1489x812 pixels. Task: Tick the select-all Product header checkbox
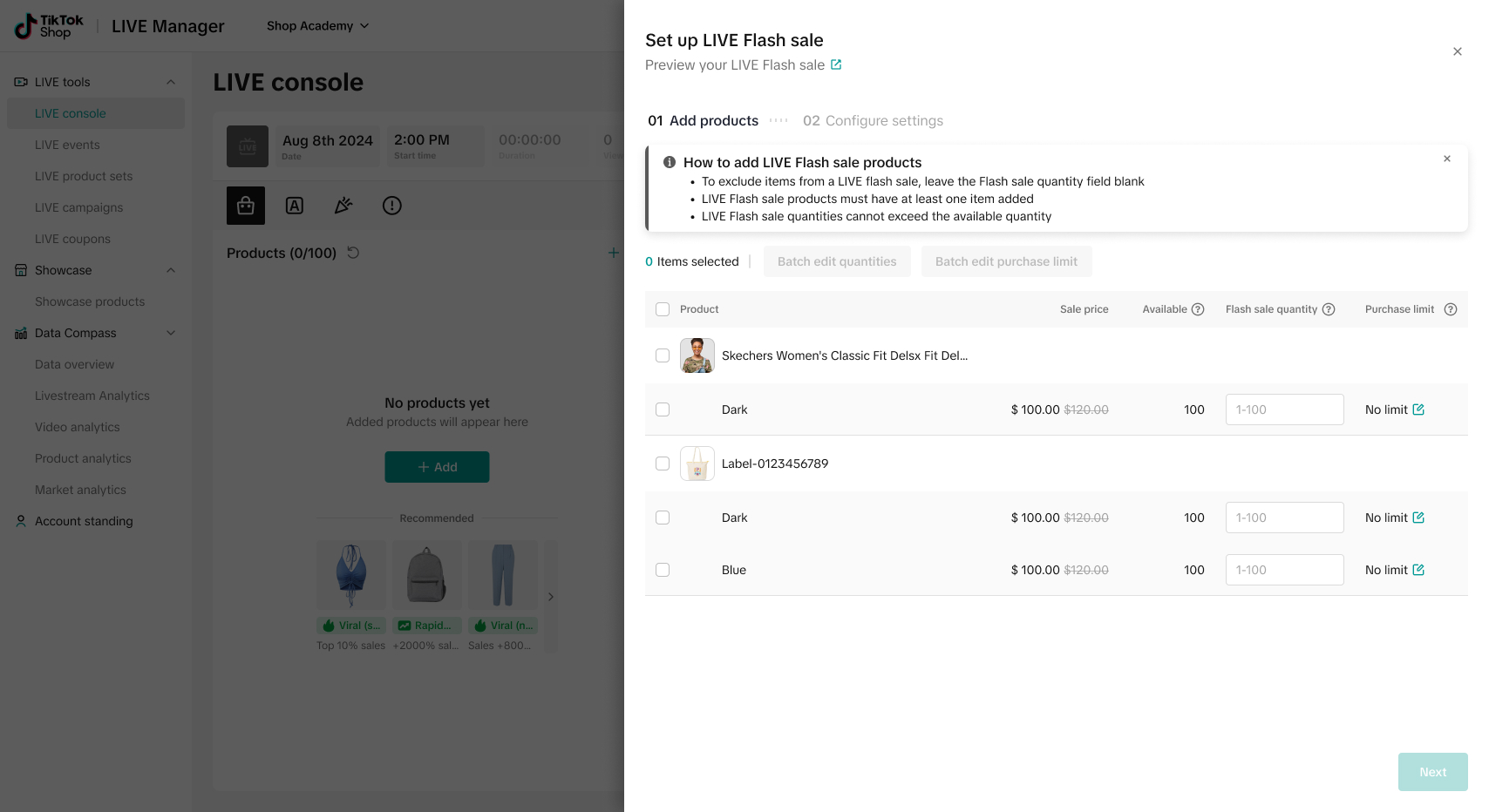[x=663, y=309]
